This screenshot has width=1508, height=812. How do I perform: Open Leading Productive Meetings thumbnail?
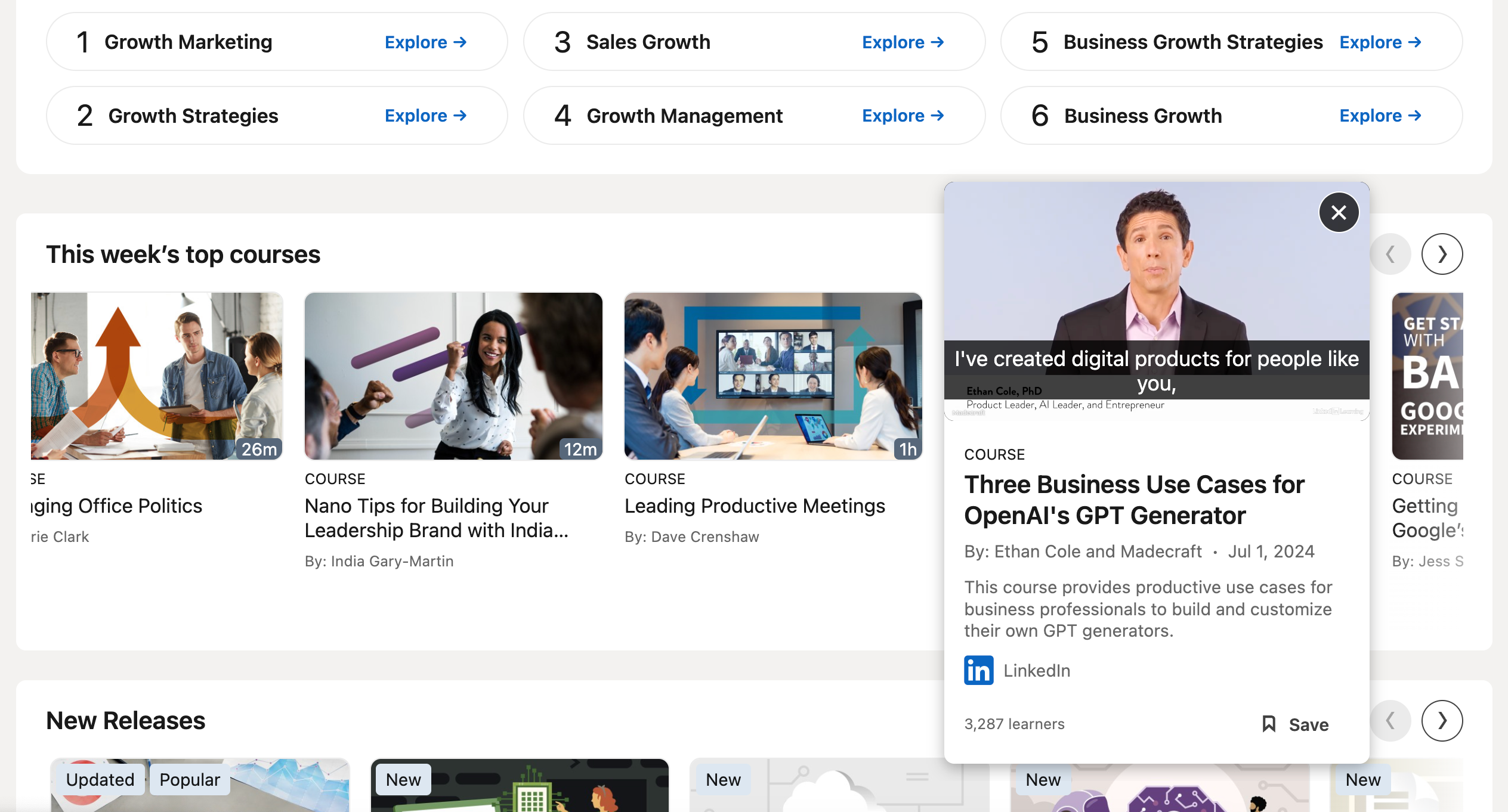(x=773, y=376)
